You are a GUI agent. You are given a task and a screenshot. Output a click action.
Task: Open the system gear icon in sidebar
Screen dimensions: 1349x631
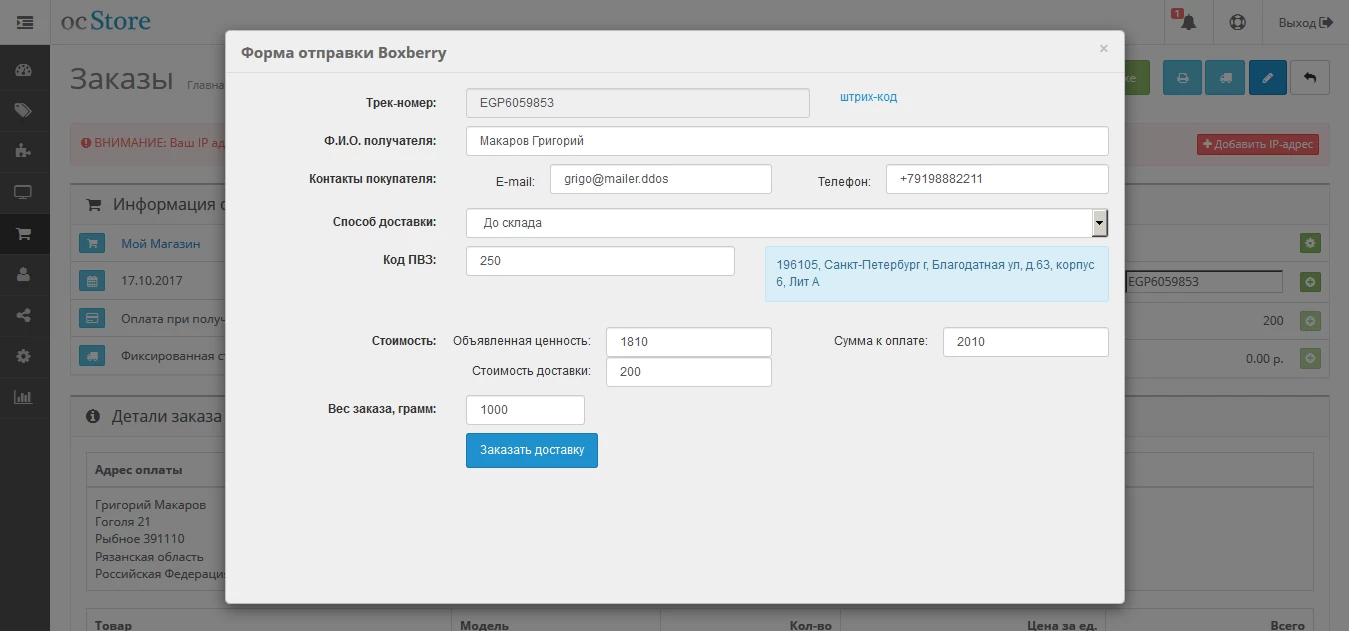coord(24,356)
